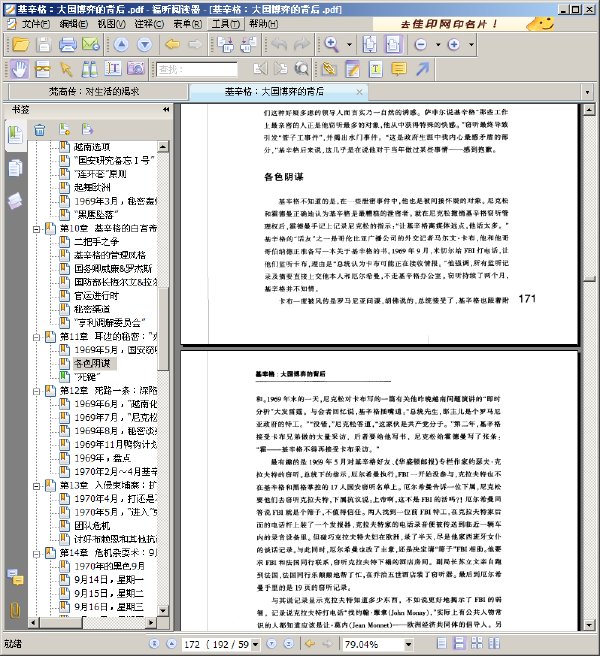600x656 pixels.
Task: Click the Email envelope icon
Action: point(90,44)
